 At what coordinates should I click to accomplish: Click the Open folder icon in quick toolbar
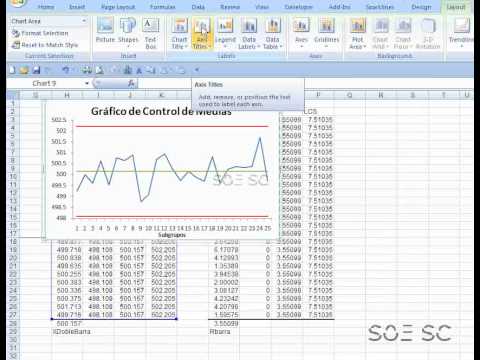(24, 70)
